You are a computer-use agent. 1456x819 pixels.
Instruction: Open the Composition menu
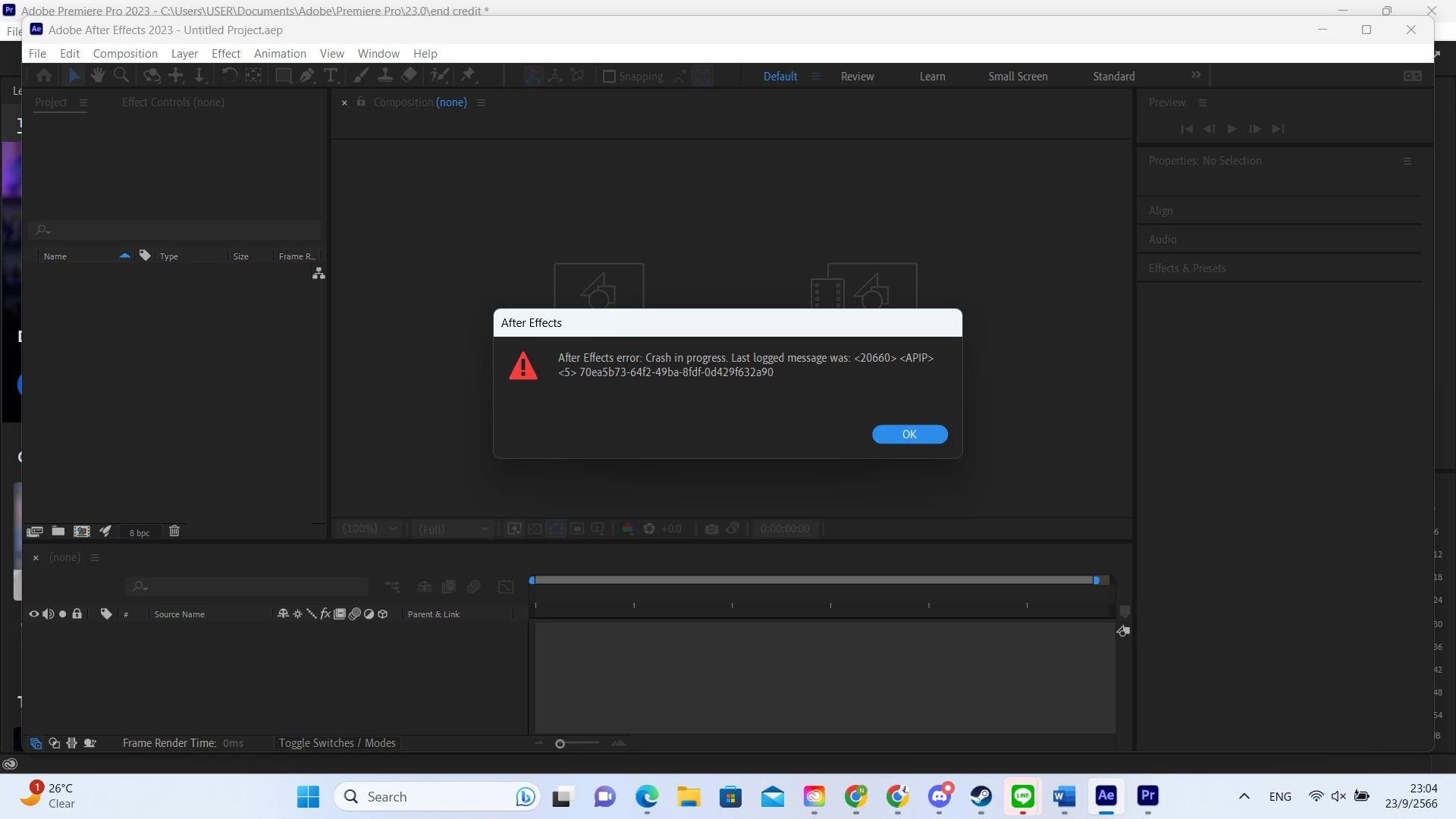tap(125, 54)
